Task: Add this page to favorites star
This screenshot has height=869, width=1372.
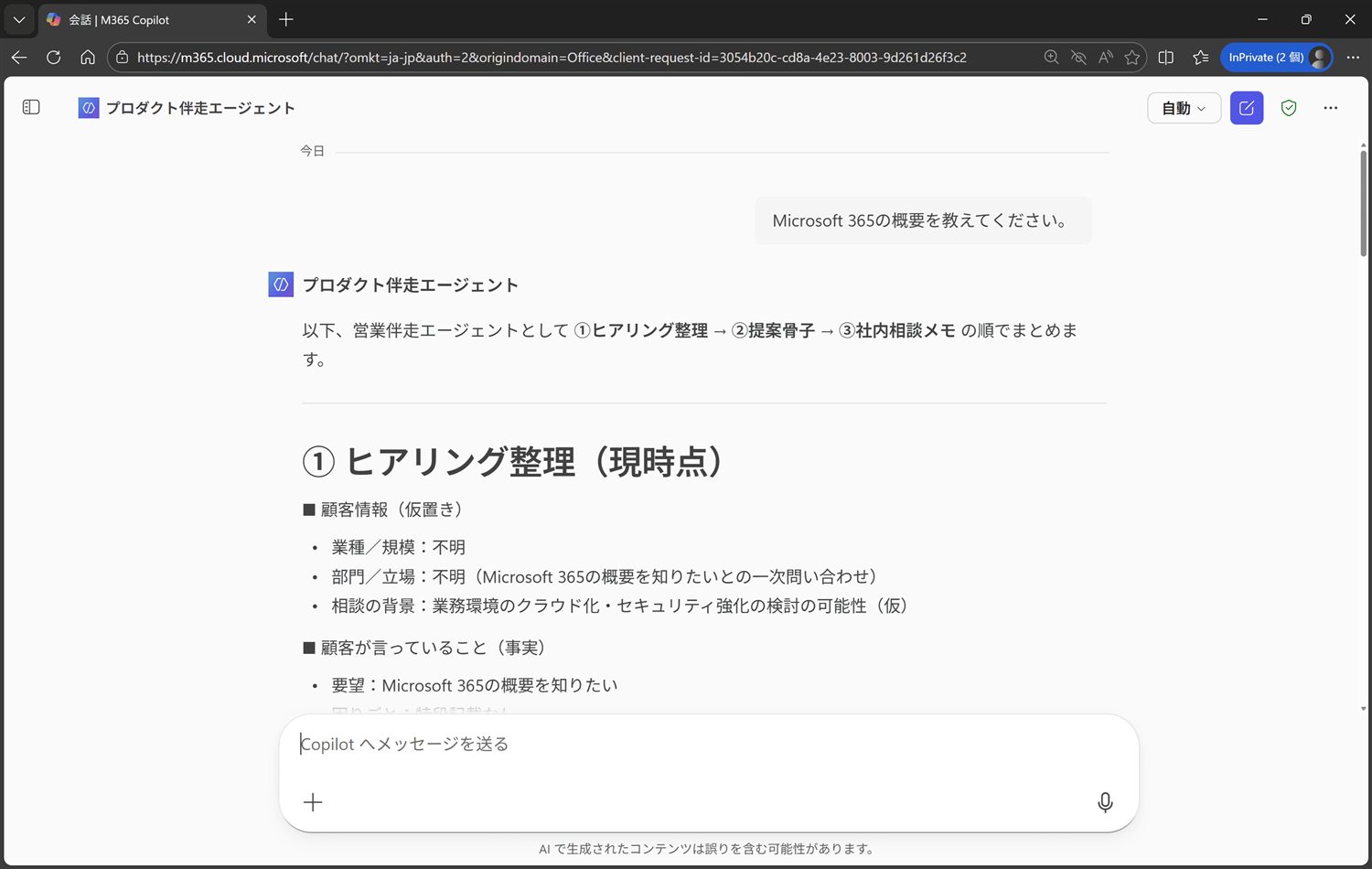Action: click(x=1132, y=57)
